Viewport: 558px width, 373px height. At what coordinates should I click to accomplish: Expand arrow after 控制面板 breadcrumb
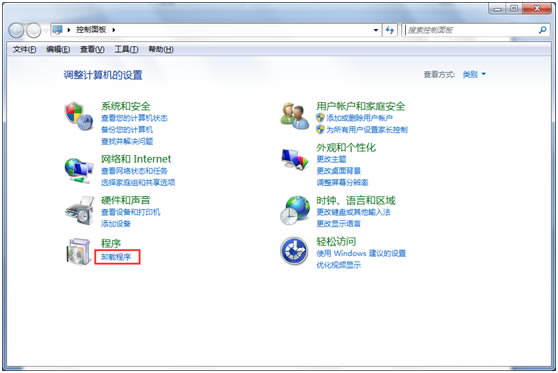114,30
